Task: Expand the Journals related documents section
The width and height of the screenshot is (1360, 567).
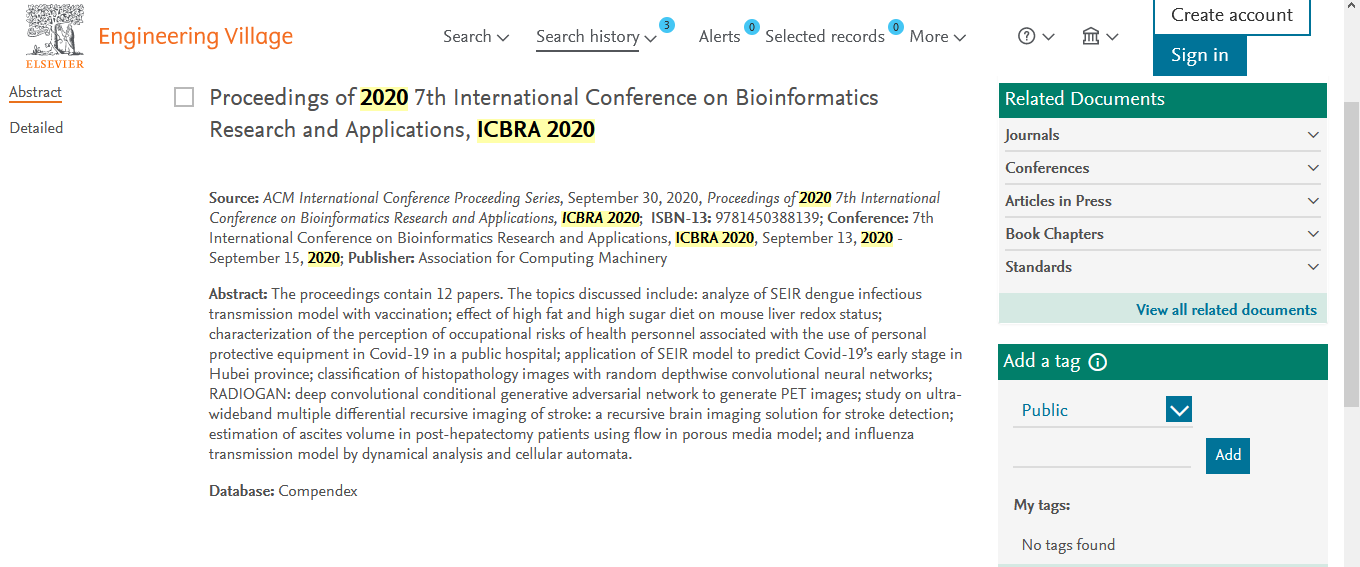Action: (1163, 135)
